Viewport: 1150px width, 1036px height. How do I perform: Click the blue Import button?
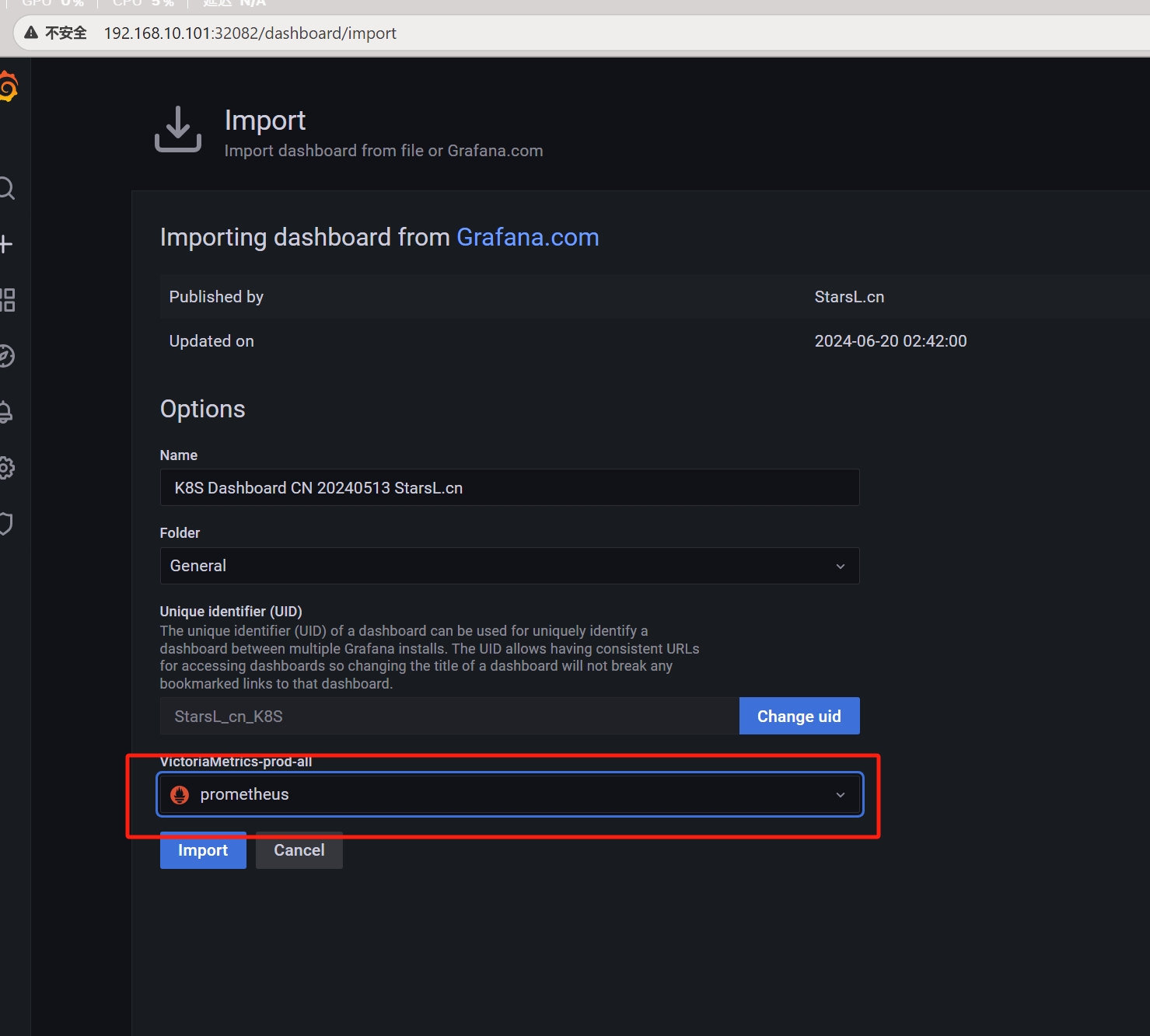pos(203,850)
